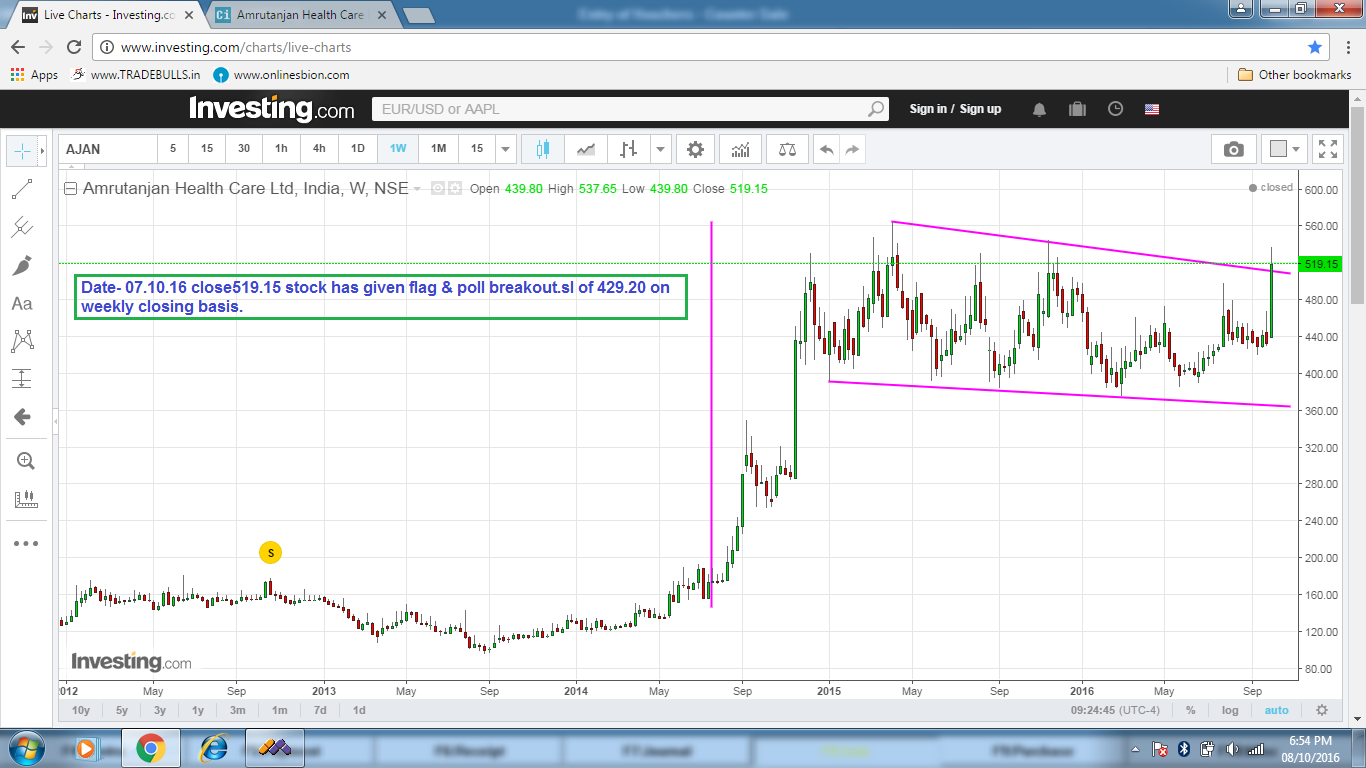The image size is (1366, 768).
Task: Open the time interval dropdown arrow
Action: coord(506,149)
